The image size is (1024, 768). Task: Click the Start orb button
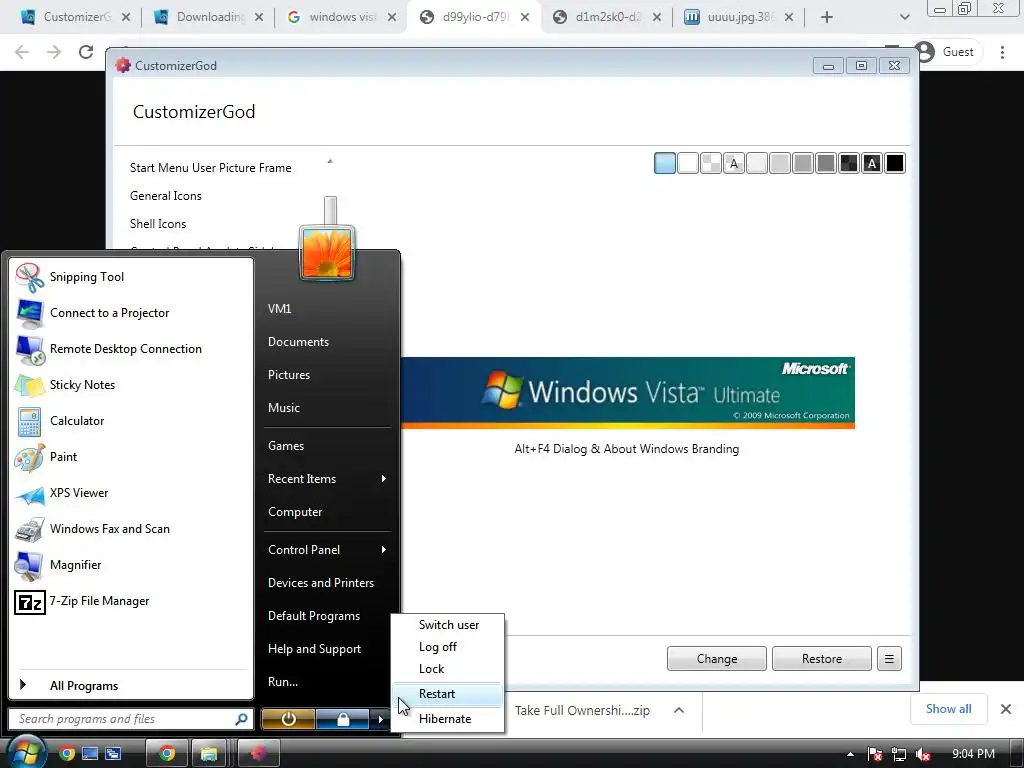point(25,752)
